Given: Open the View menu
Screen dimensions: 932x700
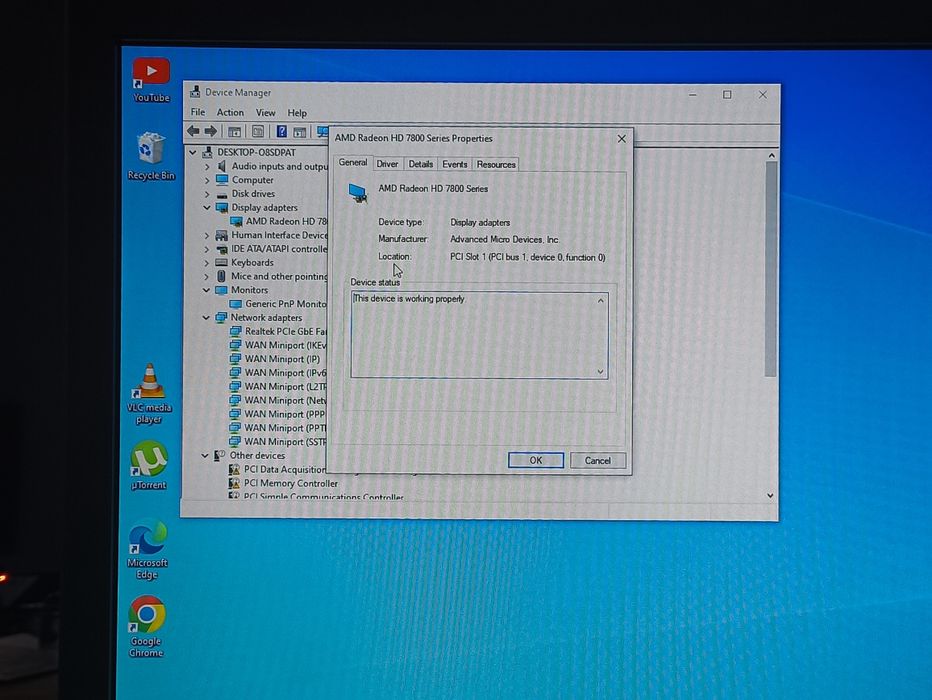Looking at the screenshot, I should click(266, 112).
